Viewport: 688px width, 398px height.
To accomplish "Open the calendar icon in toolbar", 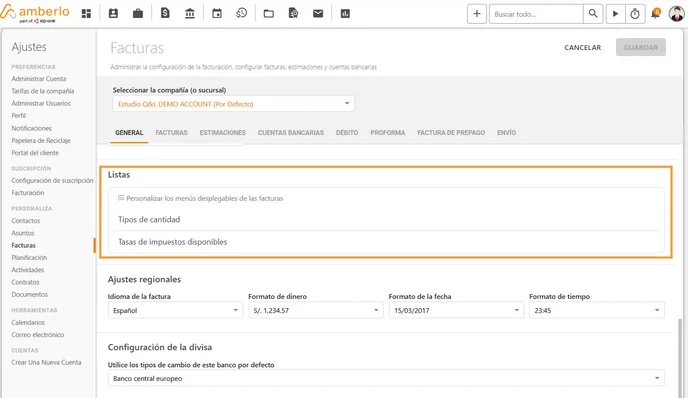I will coord(217,14).
